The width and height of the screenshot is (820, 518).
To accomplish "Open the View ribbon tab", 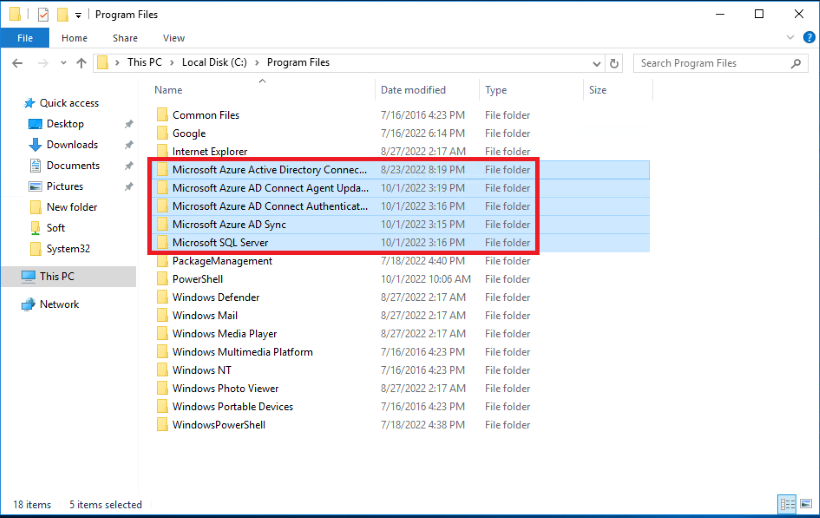I will [x=174, y=38].
